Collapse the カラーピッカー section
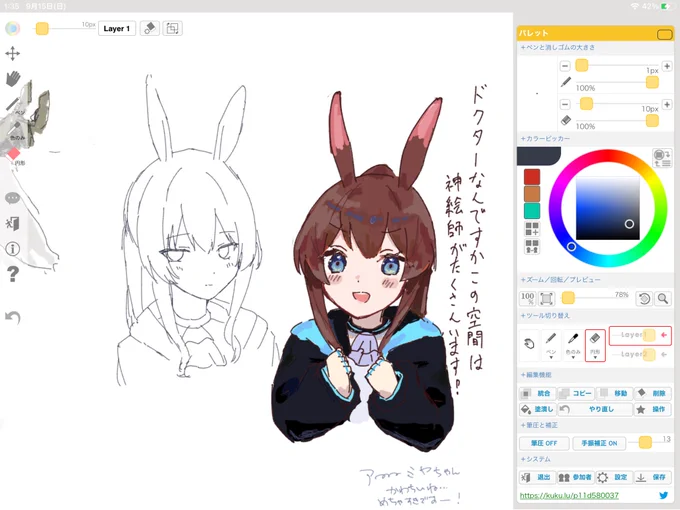 (546, 138)
